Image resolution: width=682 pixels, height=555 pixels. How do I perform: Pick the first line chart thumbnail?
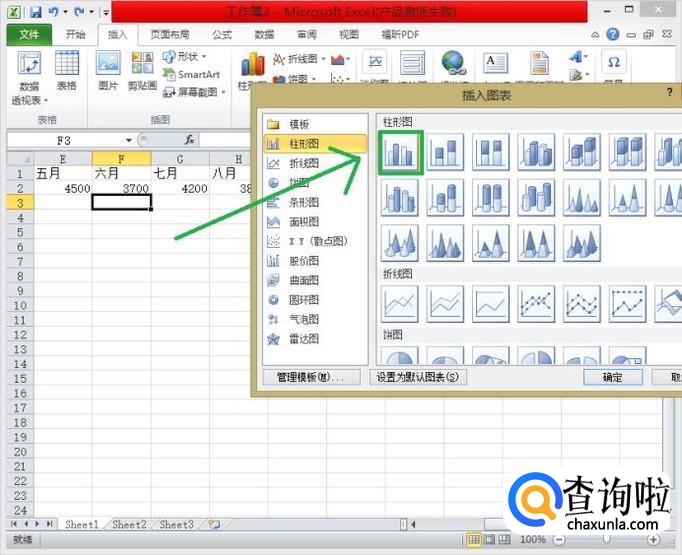400,303
